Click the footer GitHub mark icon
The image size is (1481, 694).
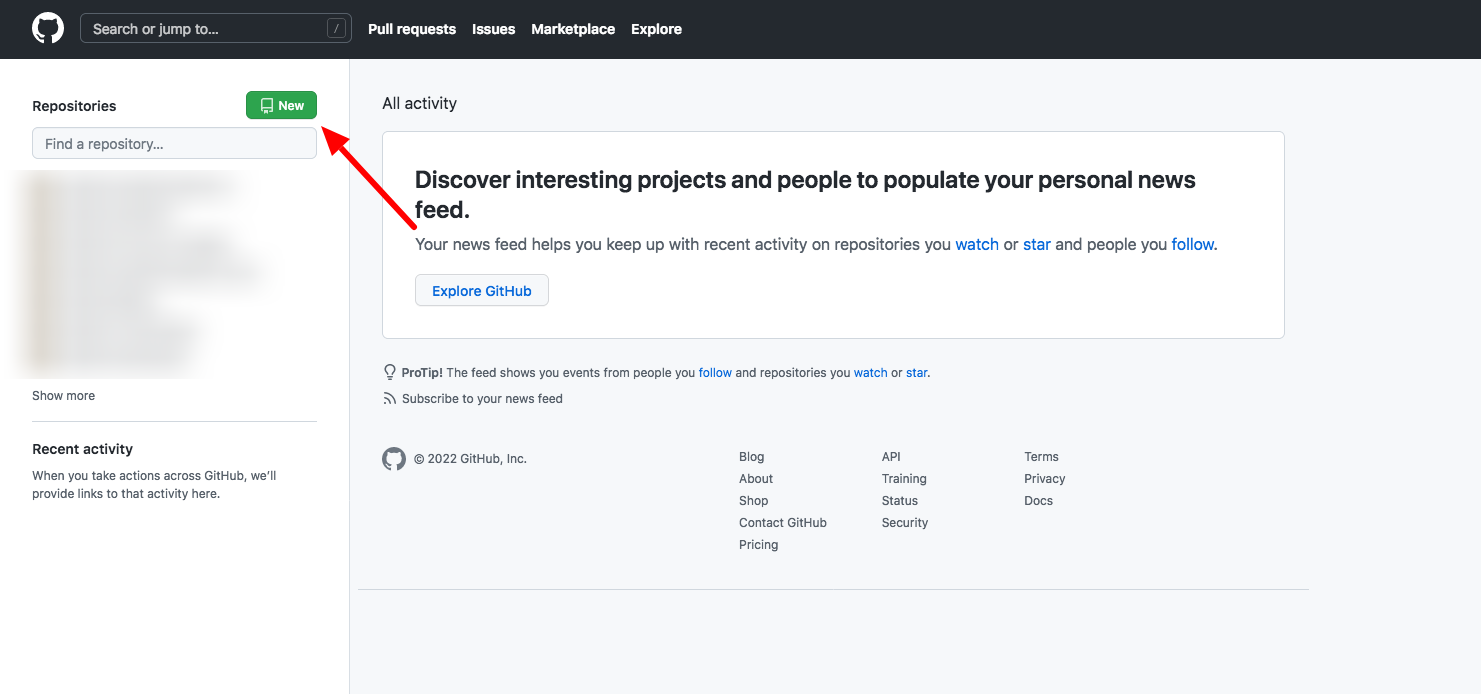394,459
